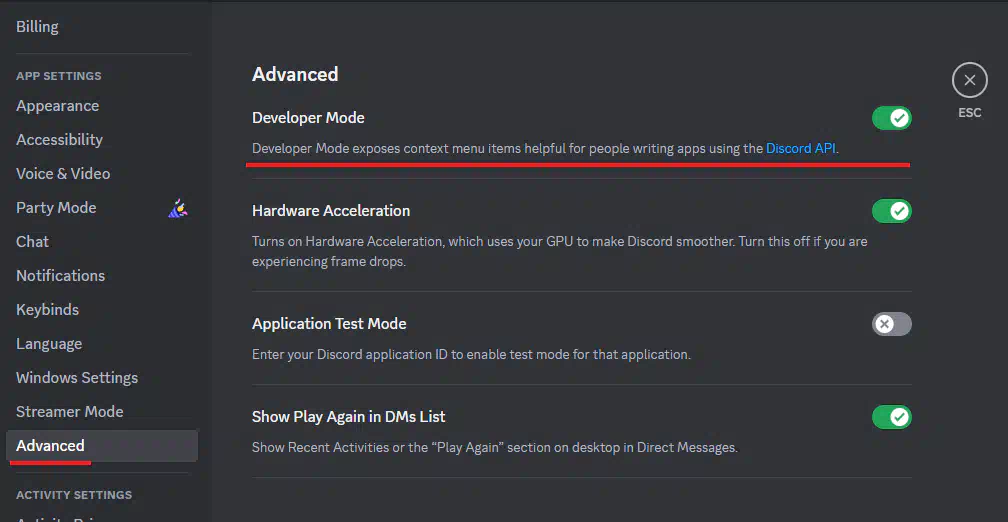Click the Hardware Acceleration heading text

coord(331,211)
